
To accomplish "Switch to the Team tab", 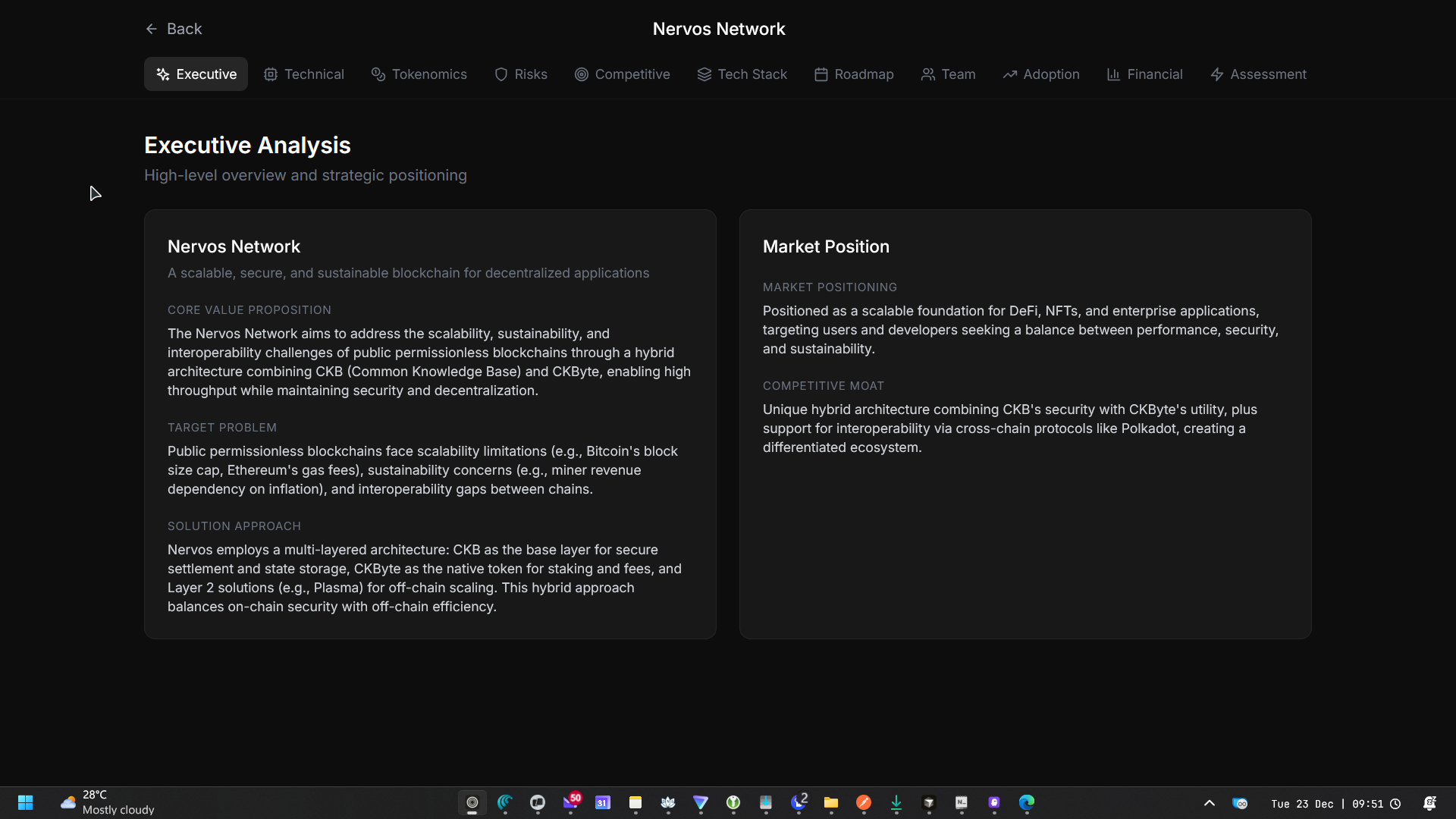I will pyautogui.click(x=948, y=74).
